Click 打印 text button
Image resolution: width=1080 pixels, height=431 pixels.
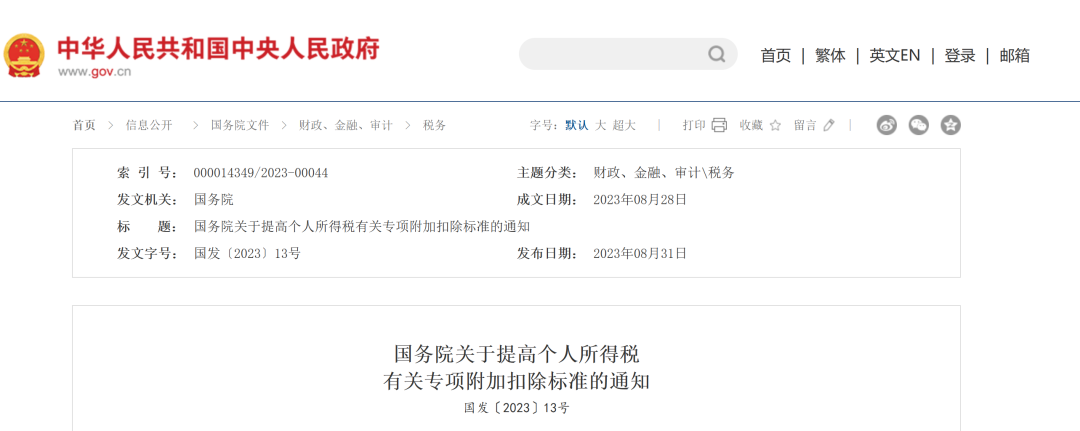694,125
